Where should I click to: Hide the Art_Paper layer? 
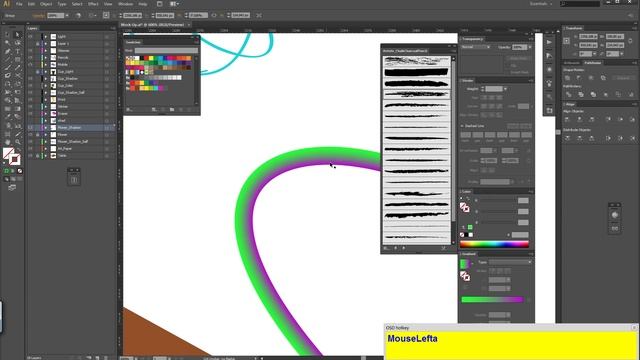[x=31, y=149]
